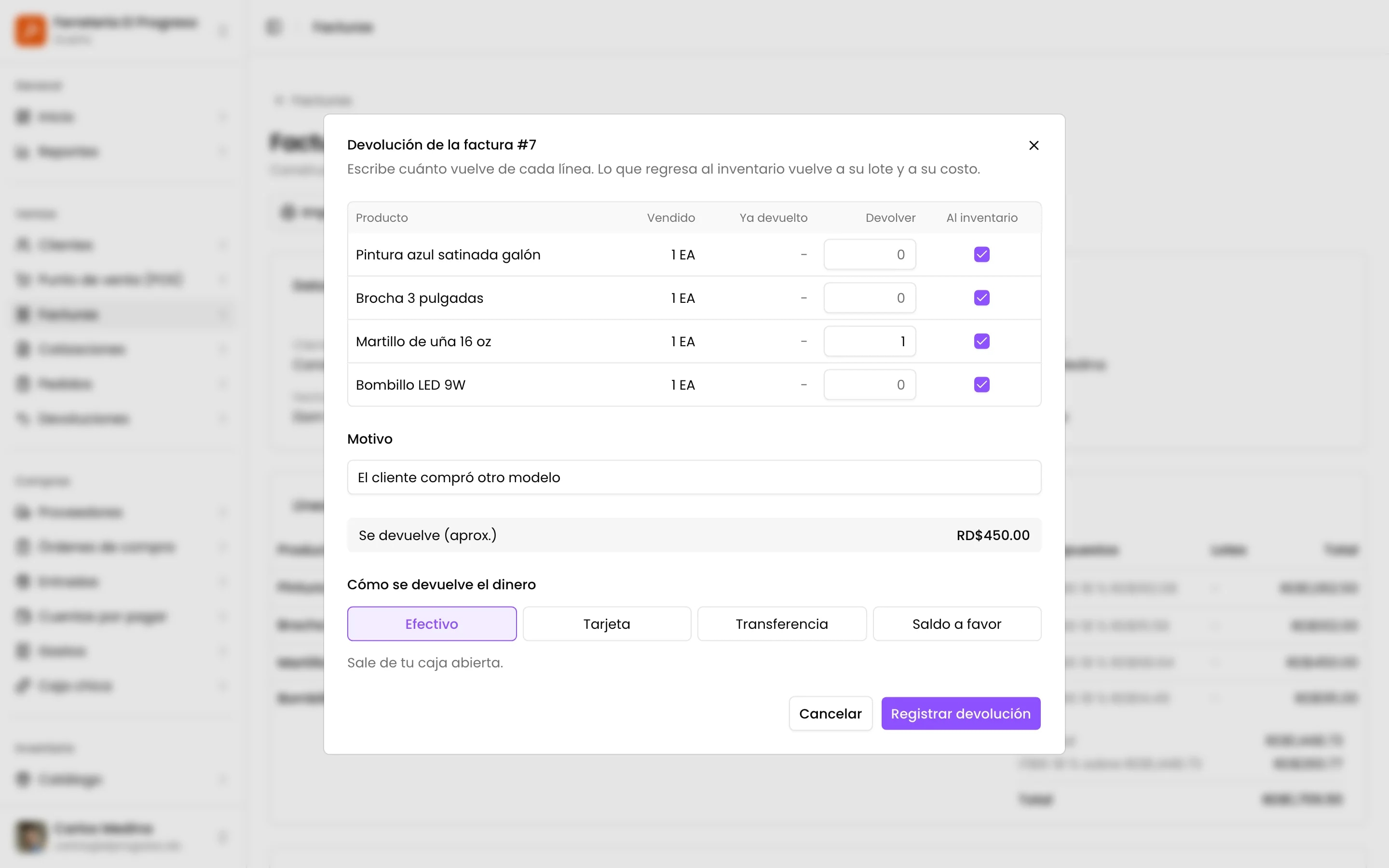Focus the Devolver quantity field for Brocha 3 pulgadas
This screenshot has height=868, width=1389.
click(870, 298)
